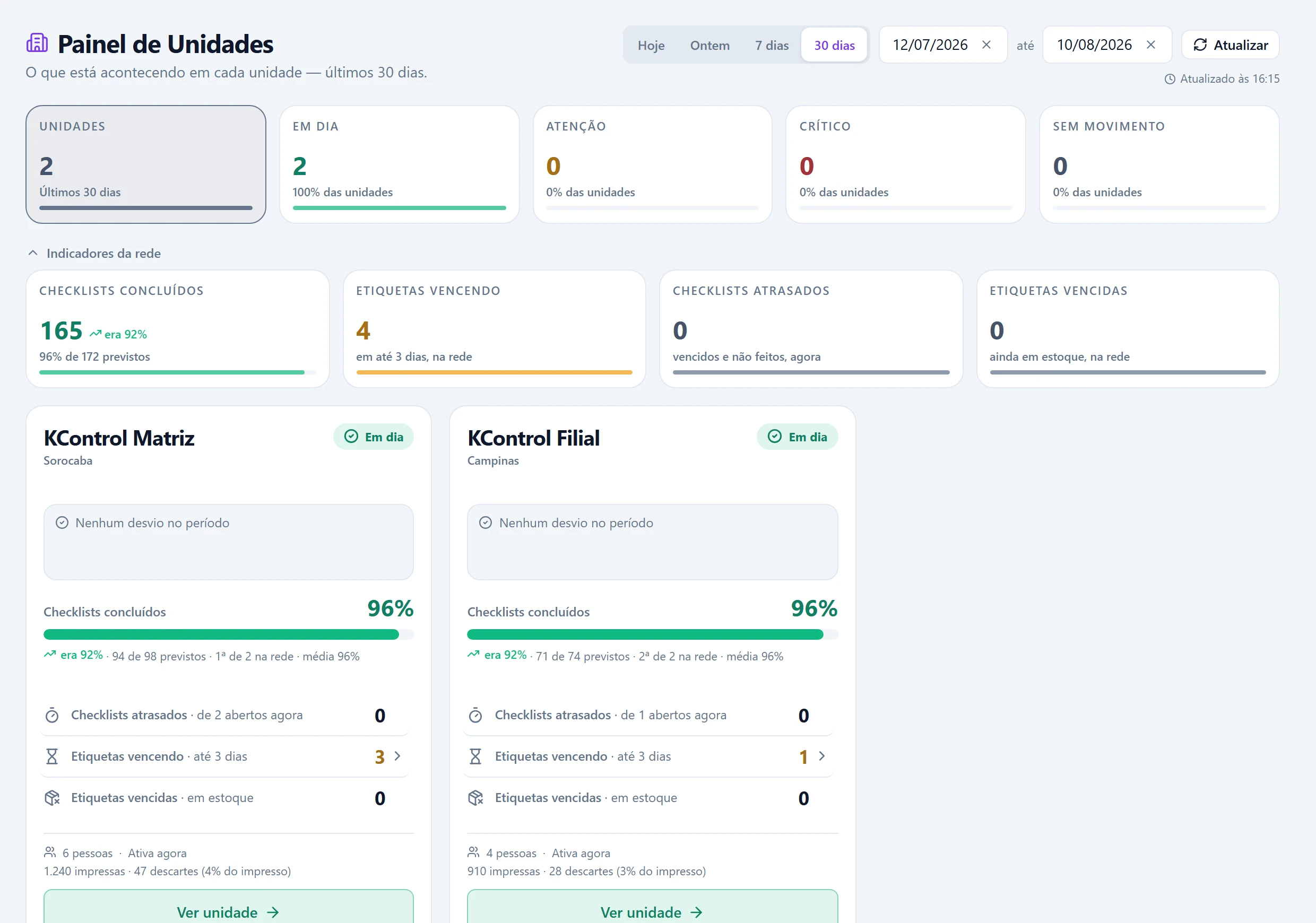The image size is (1316, 923).
Task: Click the arrow icon in Filial Ver unidade
Action: coord(696,912)
